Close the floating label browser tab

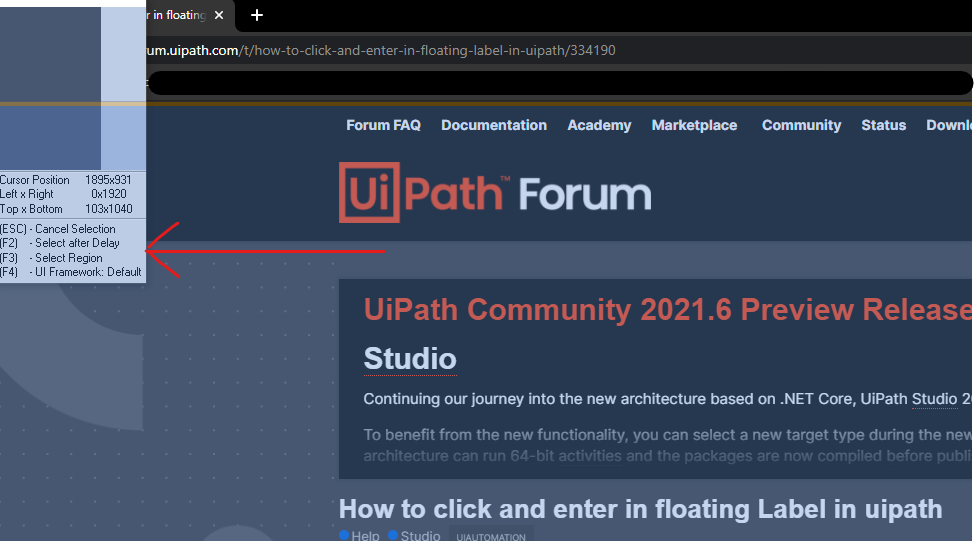click(219, 15)
